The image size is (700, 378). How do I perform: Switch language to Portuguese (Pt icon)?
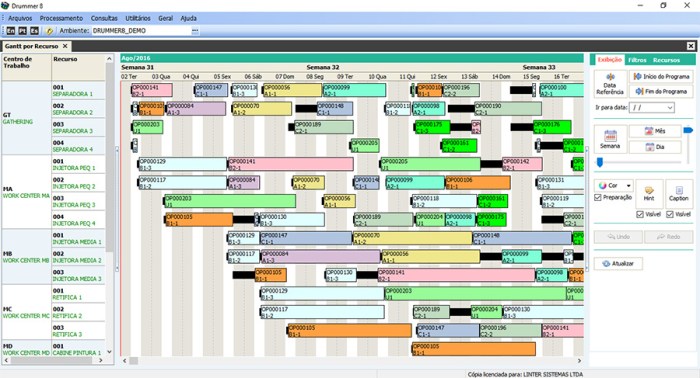coord(22,31)
